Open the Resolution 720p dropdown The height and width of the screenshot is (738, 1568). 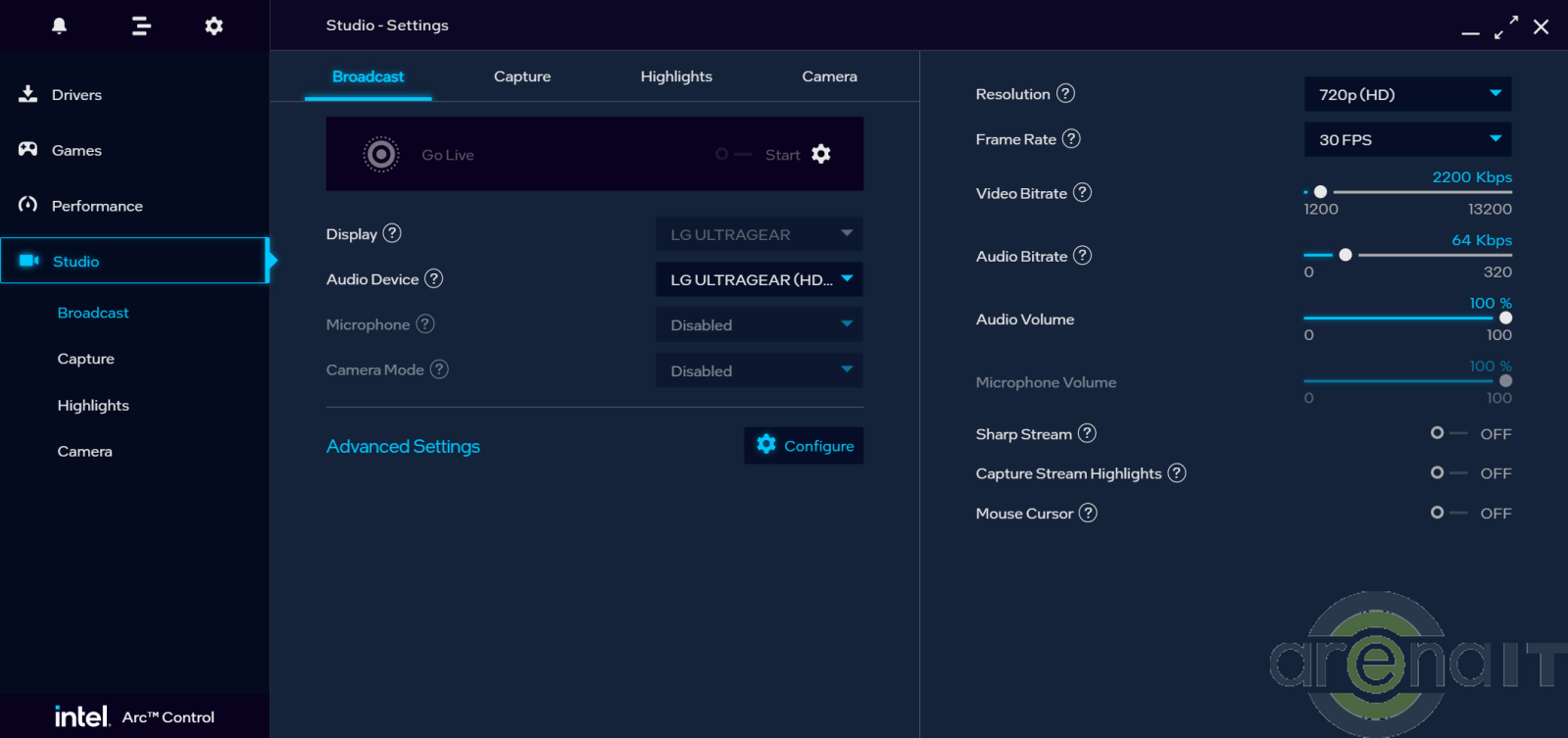[1407, 94]
